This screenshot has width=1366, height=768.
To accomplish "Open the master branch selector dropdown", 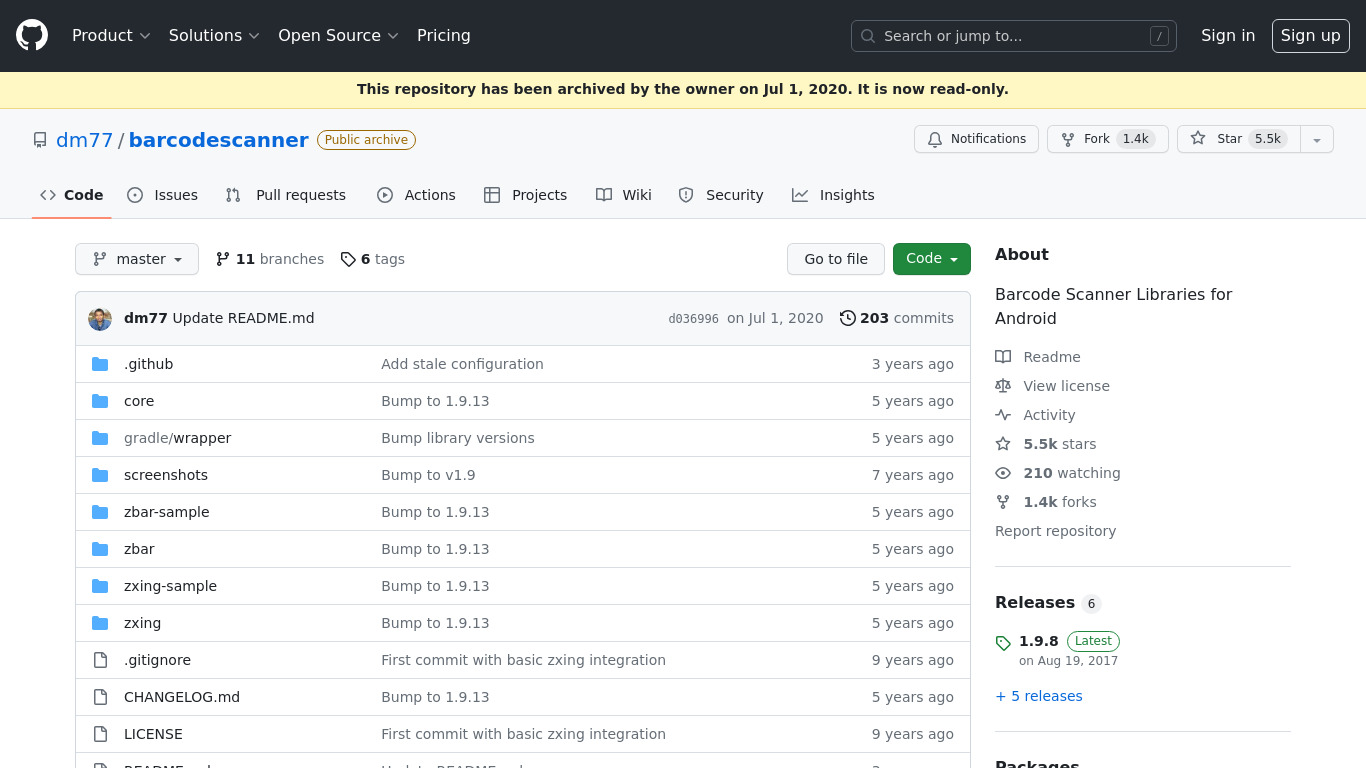I will 137,259.
